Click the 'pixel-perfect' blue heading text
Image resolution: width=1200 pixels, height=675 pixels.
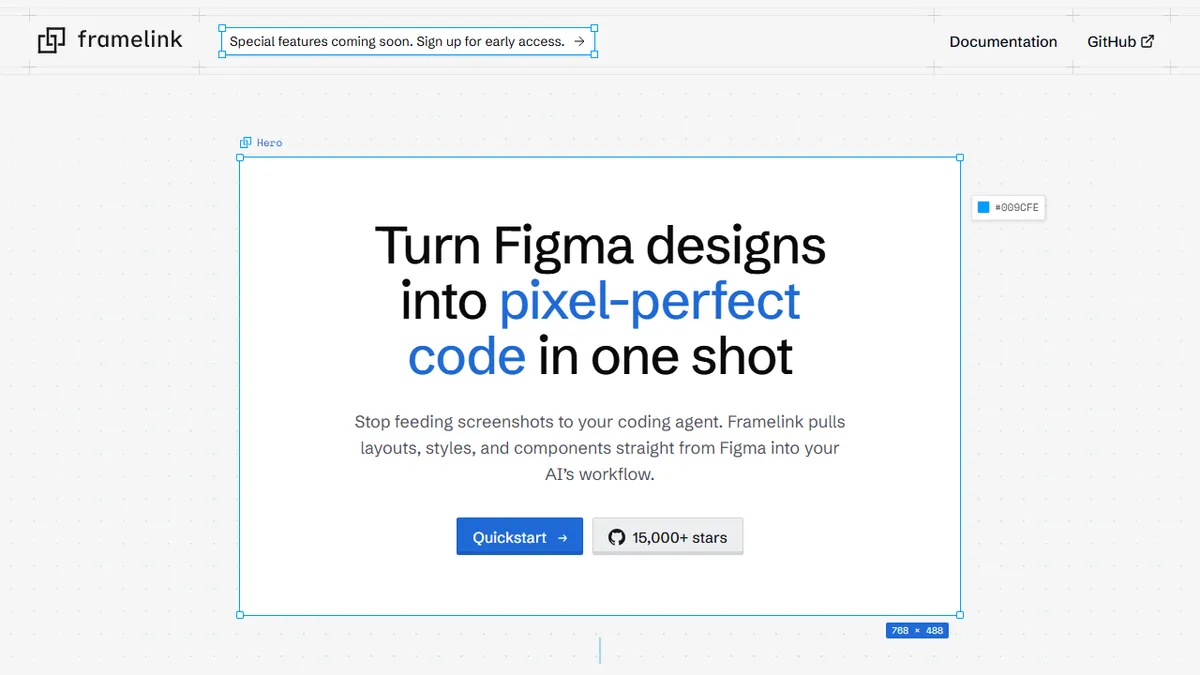650,301
